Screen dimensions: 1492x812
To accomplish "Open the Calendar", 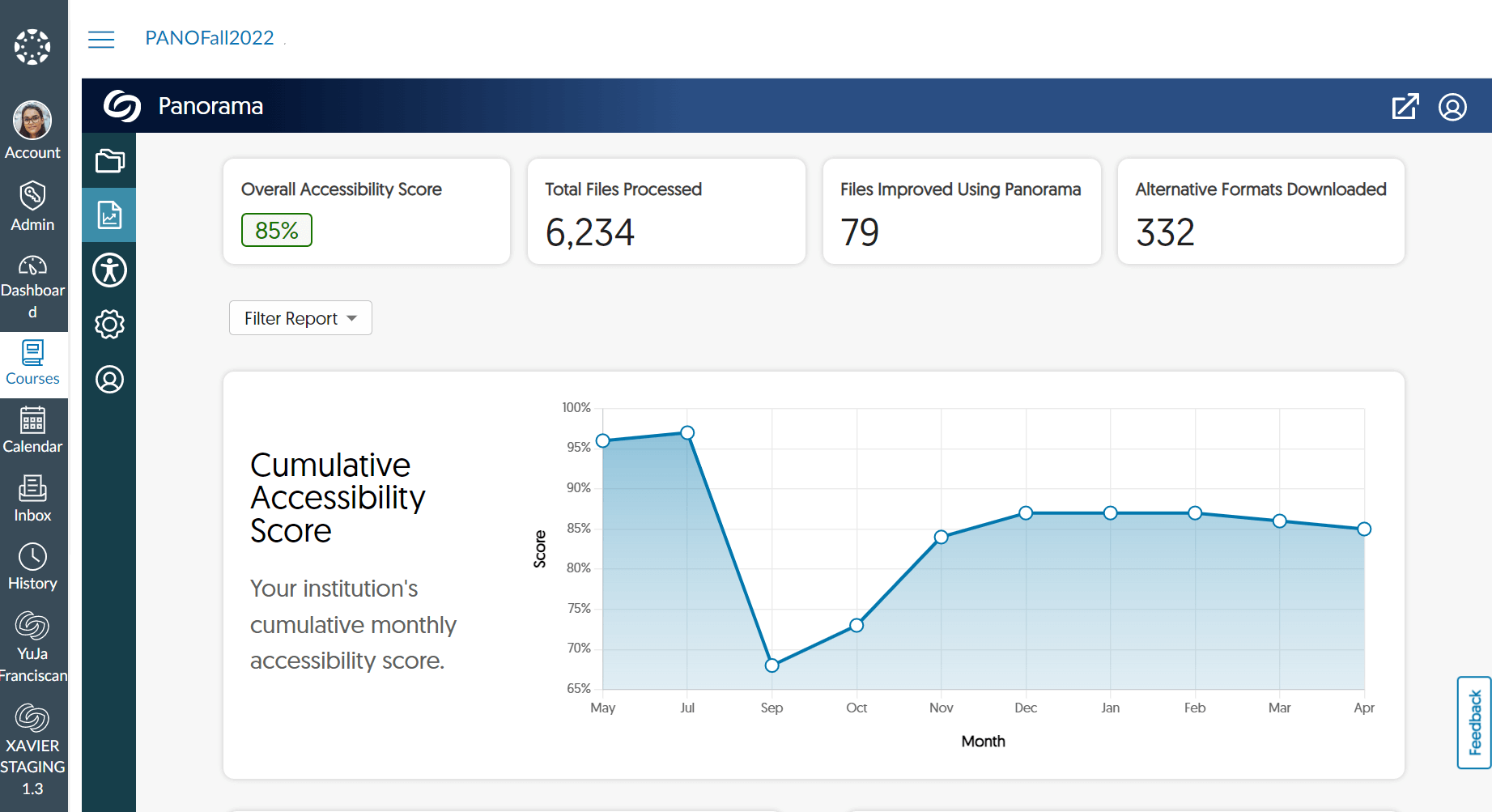I will tap(32, 431).
